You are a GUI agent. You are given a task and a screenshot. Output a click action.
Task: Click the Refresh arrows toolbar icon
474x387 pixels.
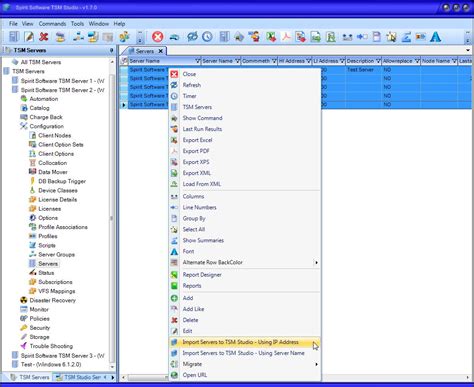click(x=192, y=36)
